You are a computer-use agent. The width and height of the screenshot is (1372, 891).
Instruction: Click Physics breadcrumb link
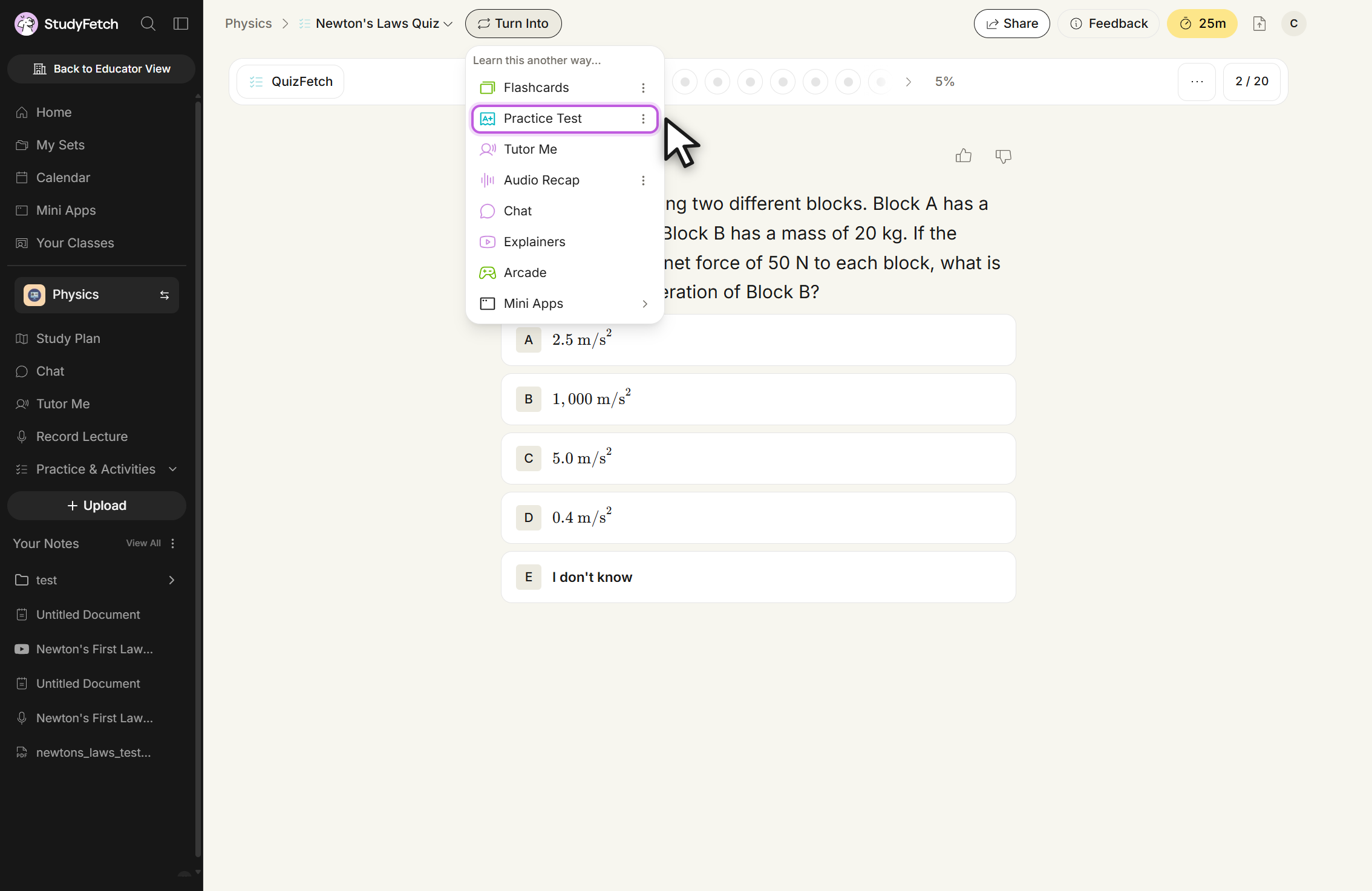pos(248,24)
